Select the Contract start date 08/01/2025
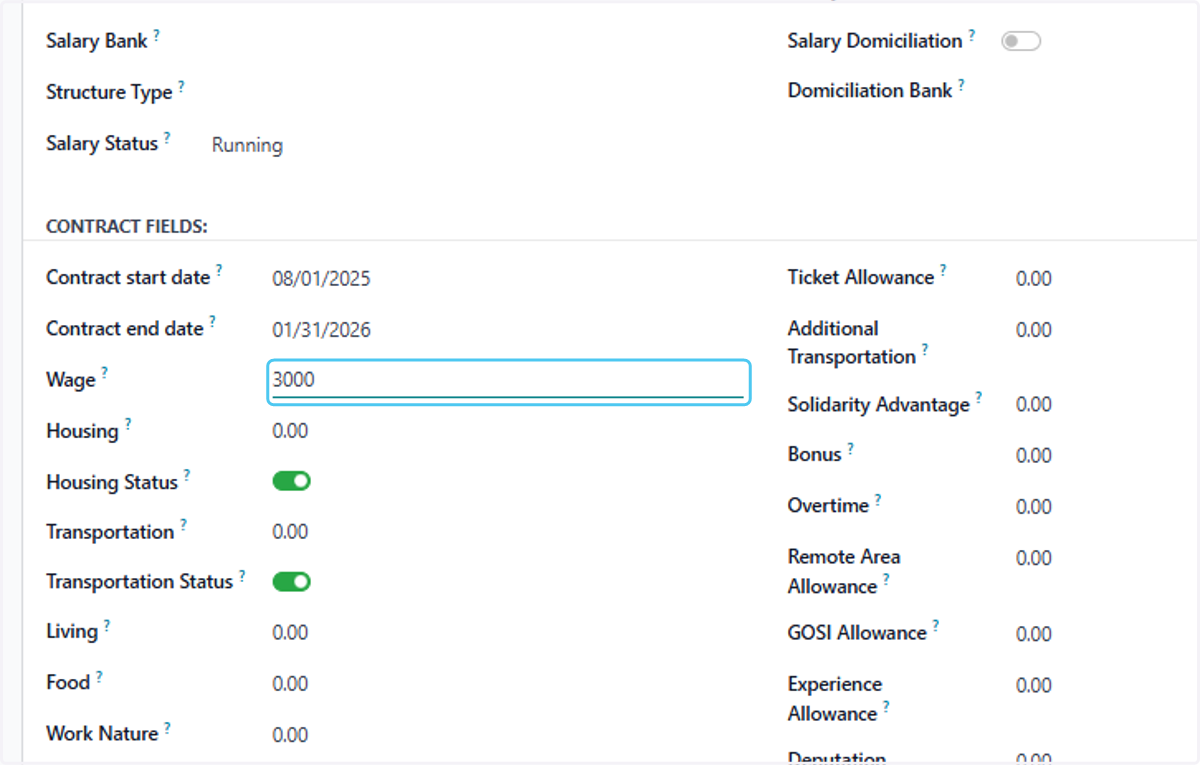 pos(321,278)
